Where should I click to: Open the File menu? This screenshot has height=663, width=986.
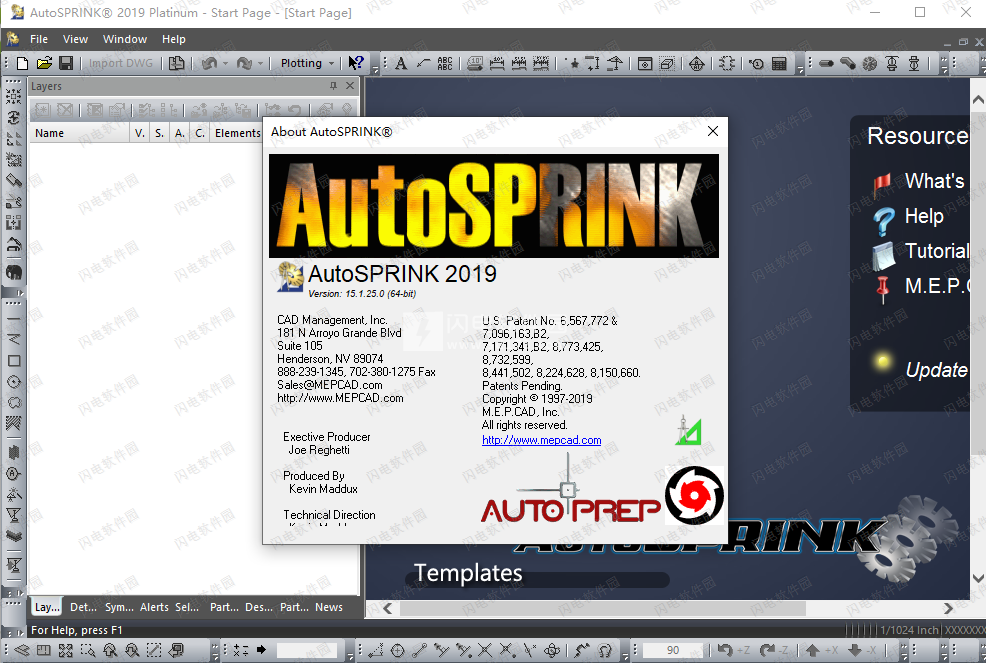(39, 39)
